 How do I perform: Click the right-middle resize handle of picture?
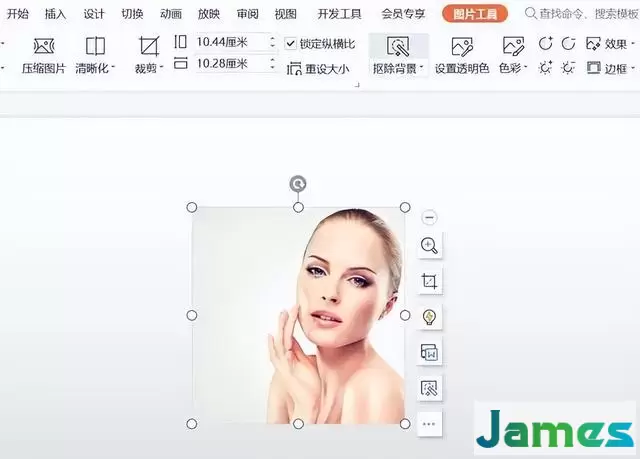[405, 315]
